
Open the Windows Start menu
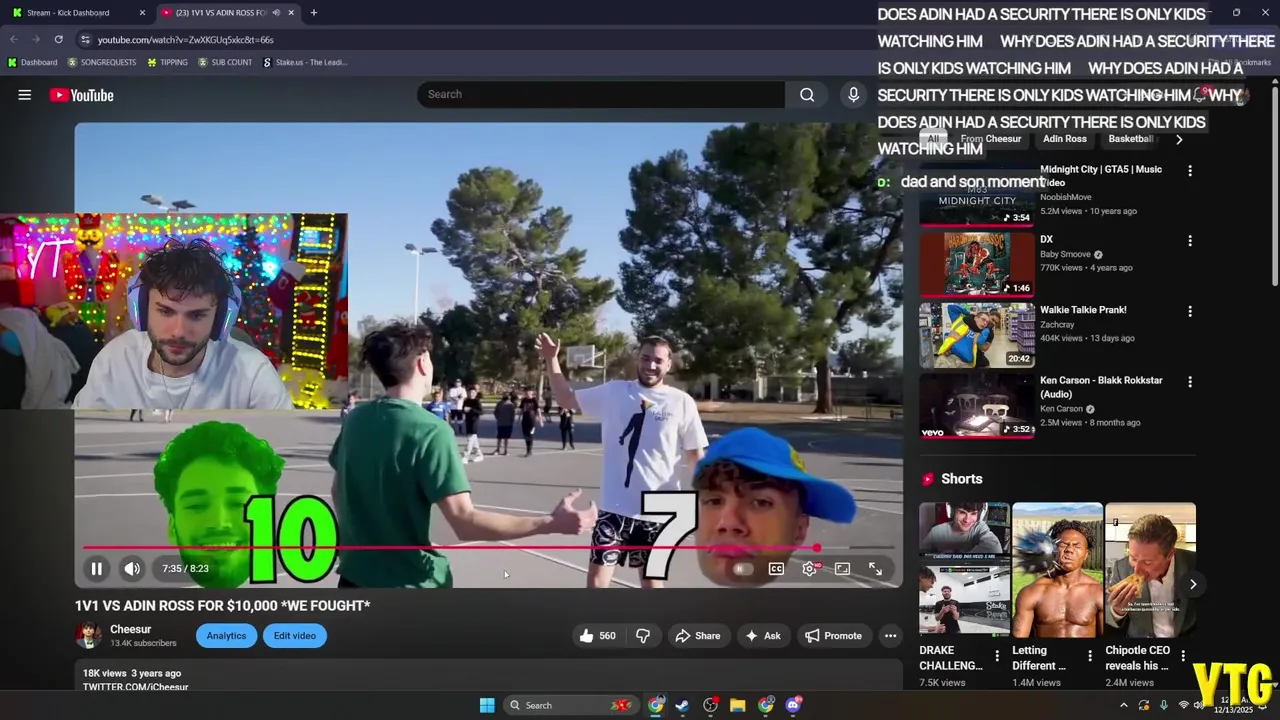(487, 705)
